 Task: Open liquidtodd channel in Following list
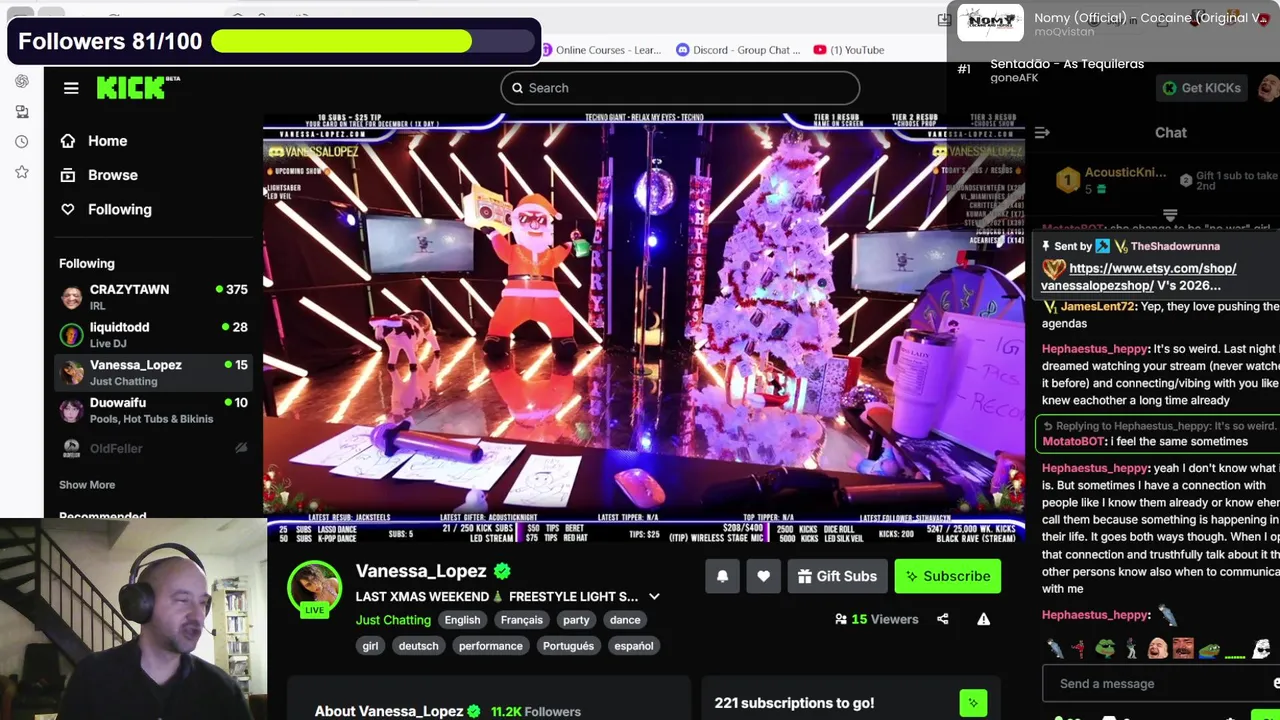pos(153,335)
